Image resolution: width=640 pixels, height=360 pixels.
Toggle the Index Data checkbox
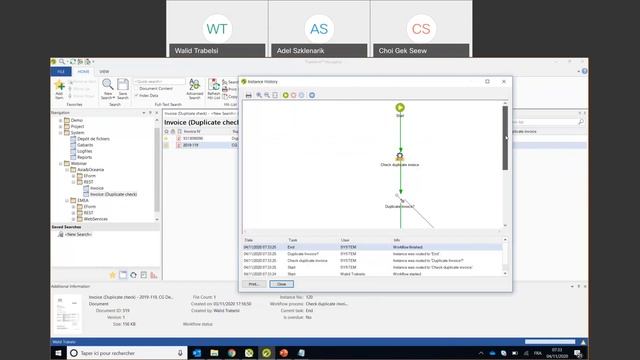136,96
